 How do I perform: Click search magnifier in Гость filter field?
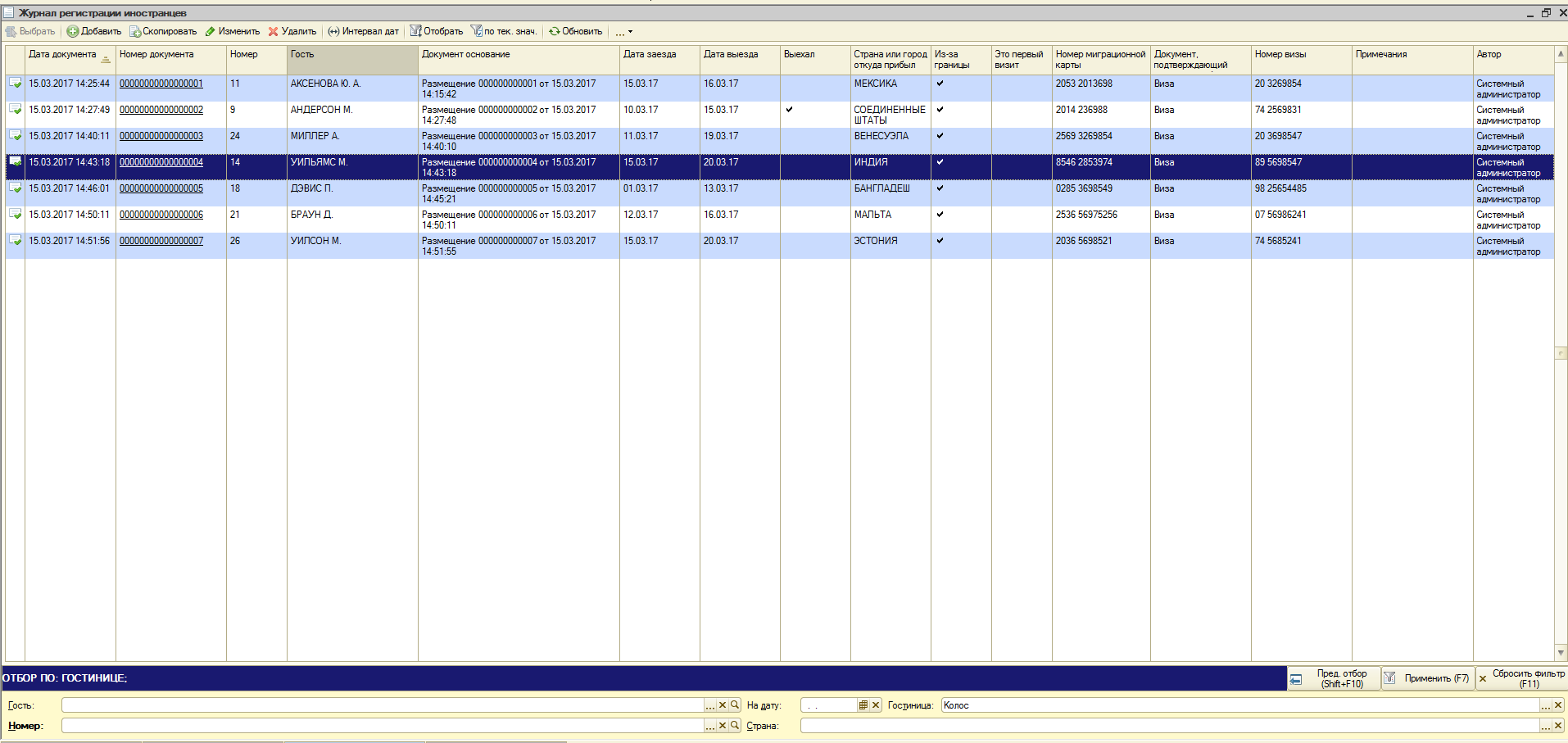(735, 704)
